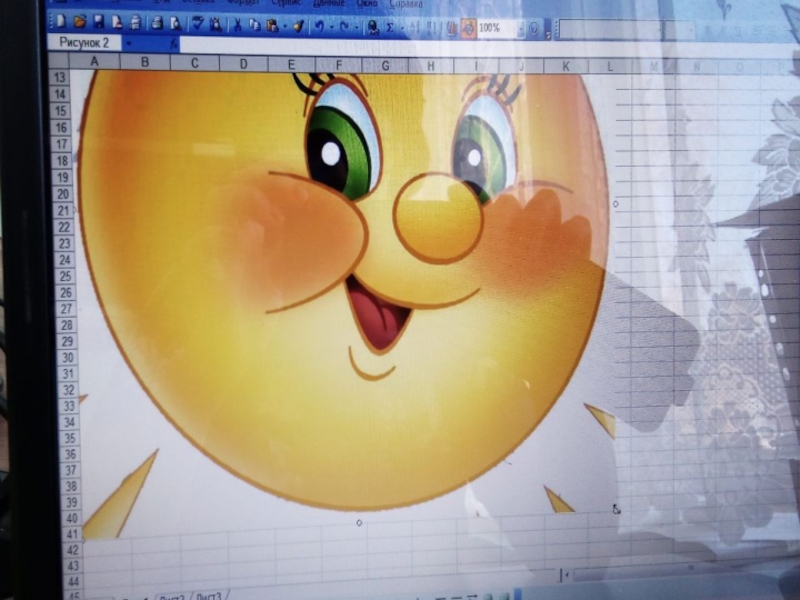Grab the picture's bottom-middle resize handle

click(359, 523)
